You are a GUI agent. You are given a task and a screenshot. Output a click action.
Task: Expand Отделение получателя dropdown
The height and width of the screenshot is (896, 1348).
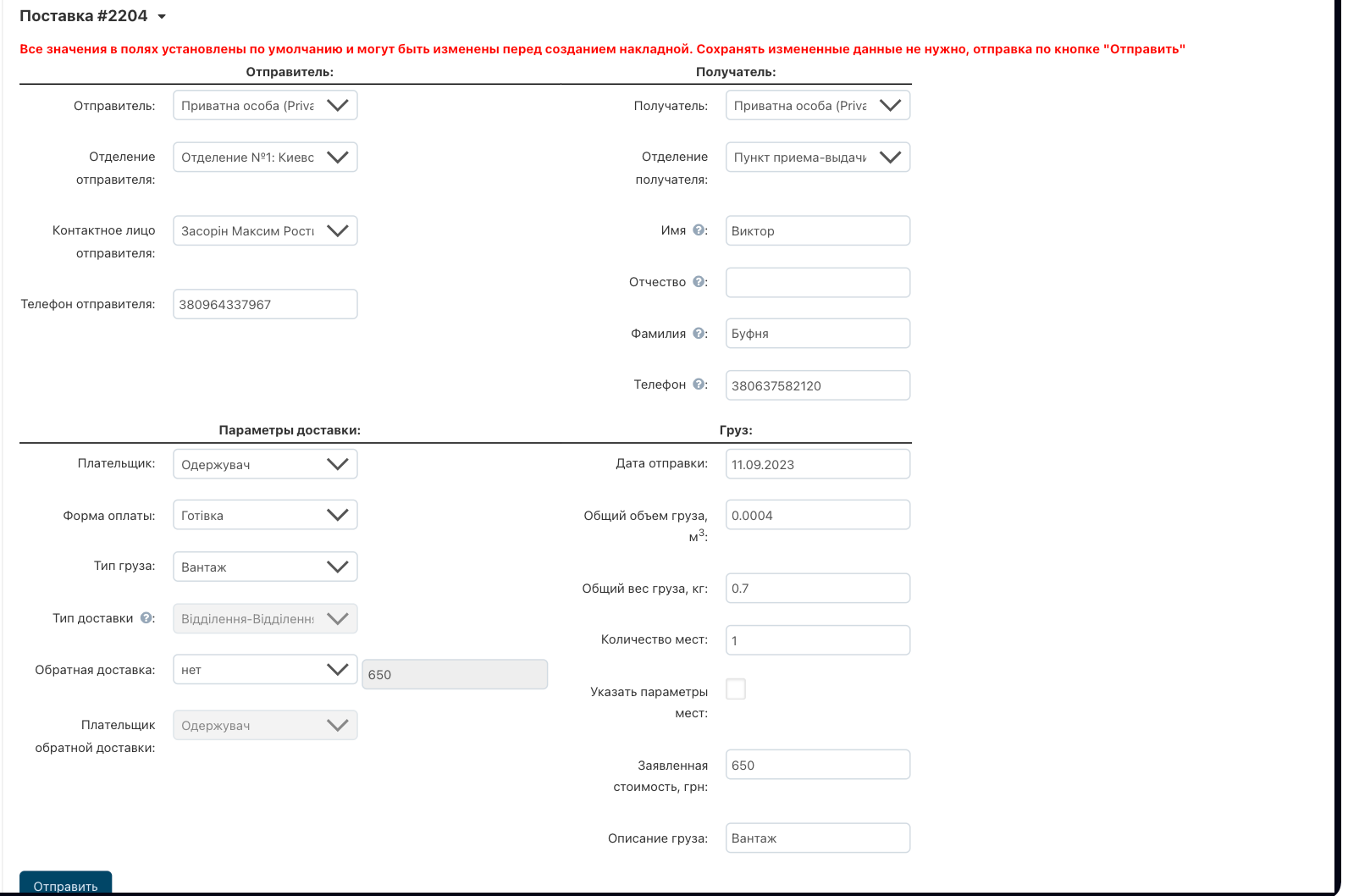tap(817, 158)
